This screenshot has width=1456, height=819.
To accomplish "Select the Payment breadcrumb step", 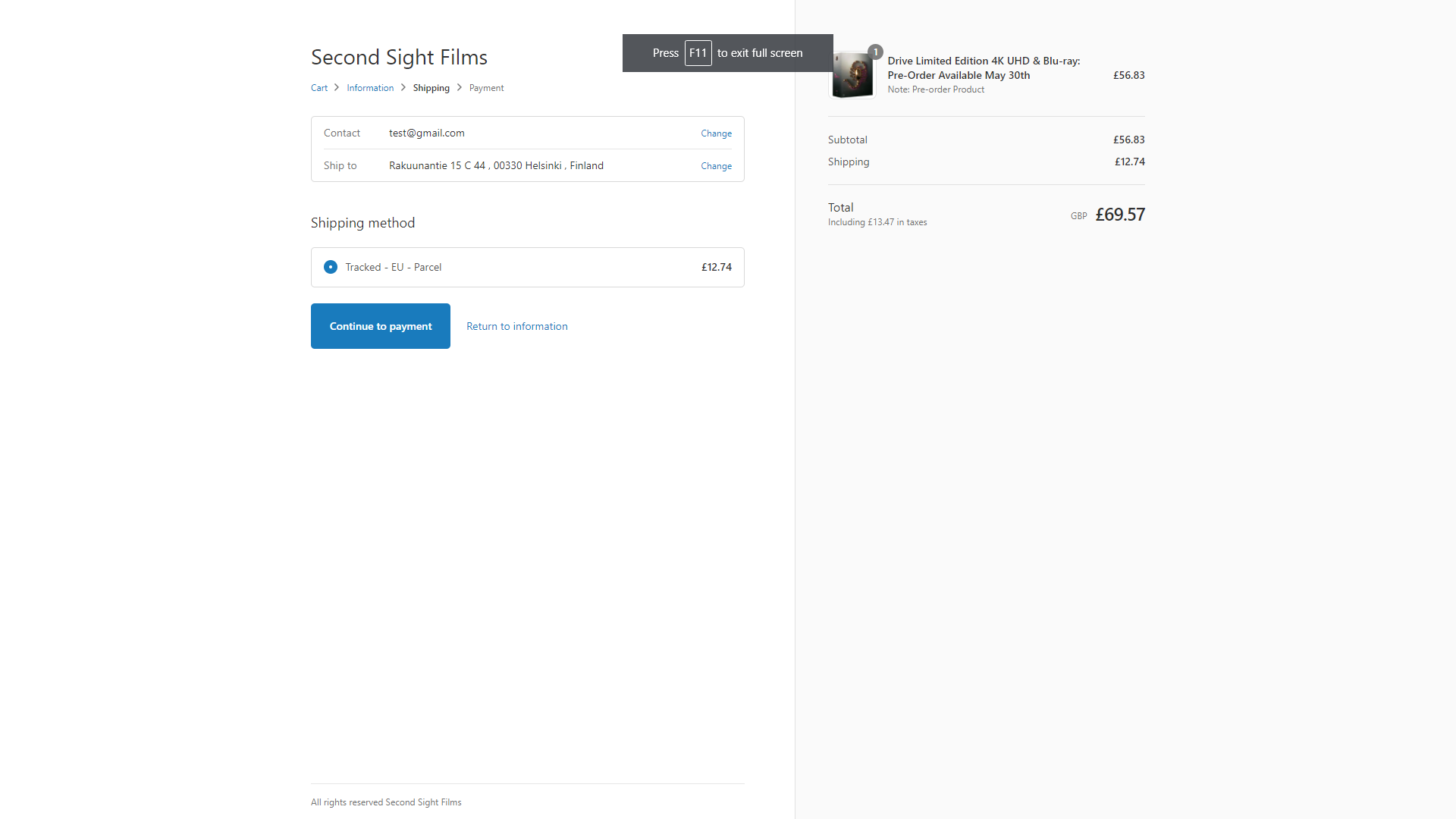I will click(x=486, y=88).
